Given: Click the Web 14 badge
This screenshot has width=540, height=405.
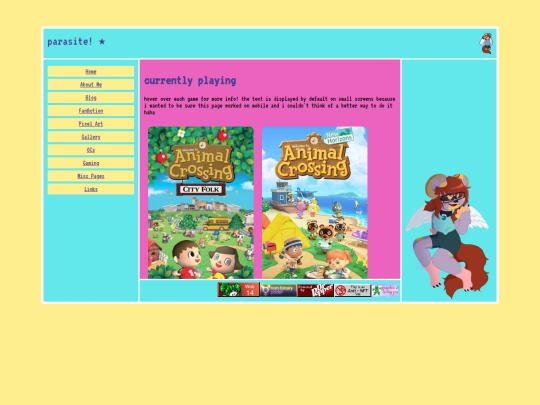Looking at the screenshot, I should 238,290.
